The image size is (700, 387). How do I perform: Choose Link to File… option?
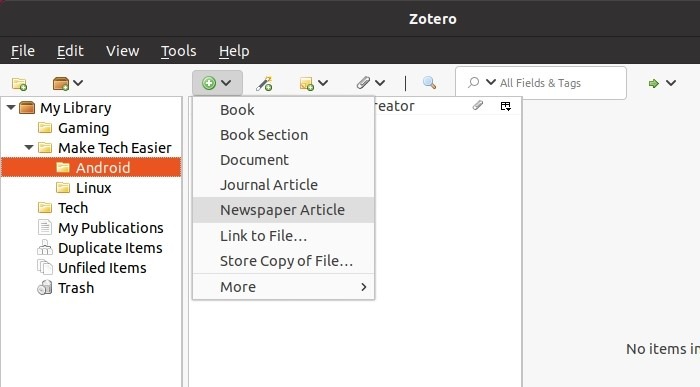click(x=283, y=236)
